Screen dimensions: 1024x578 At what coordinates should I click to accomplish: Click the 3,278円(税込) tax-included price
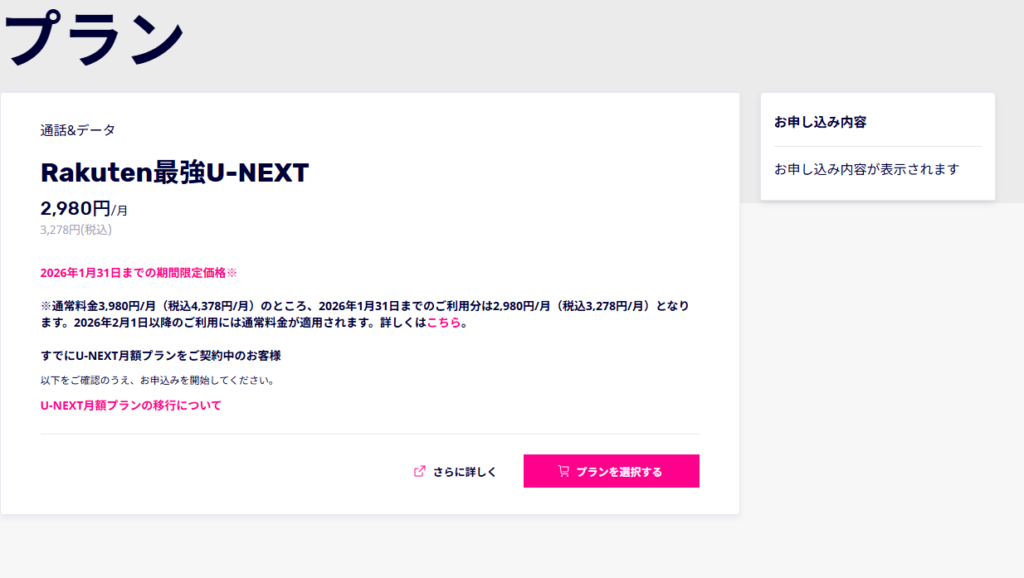pos(76,229)
